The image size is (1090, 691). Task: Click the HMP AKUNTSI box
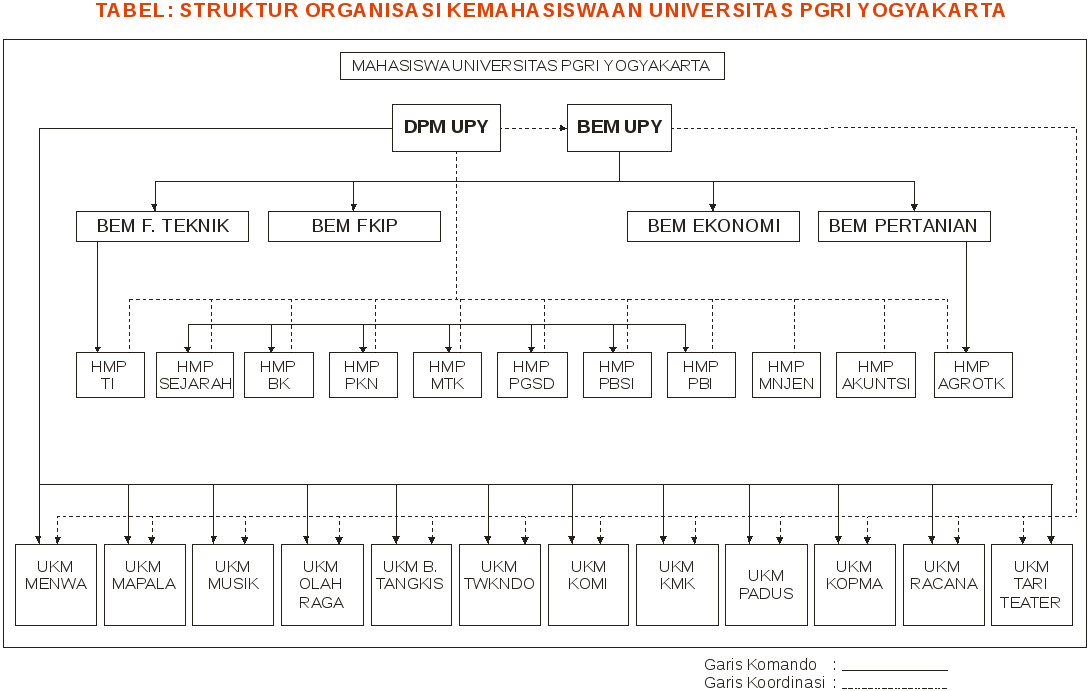tap(876, 375)
